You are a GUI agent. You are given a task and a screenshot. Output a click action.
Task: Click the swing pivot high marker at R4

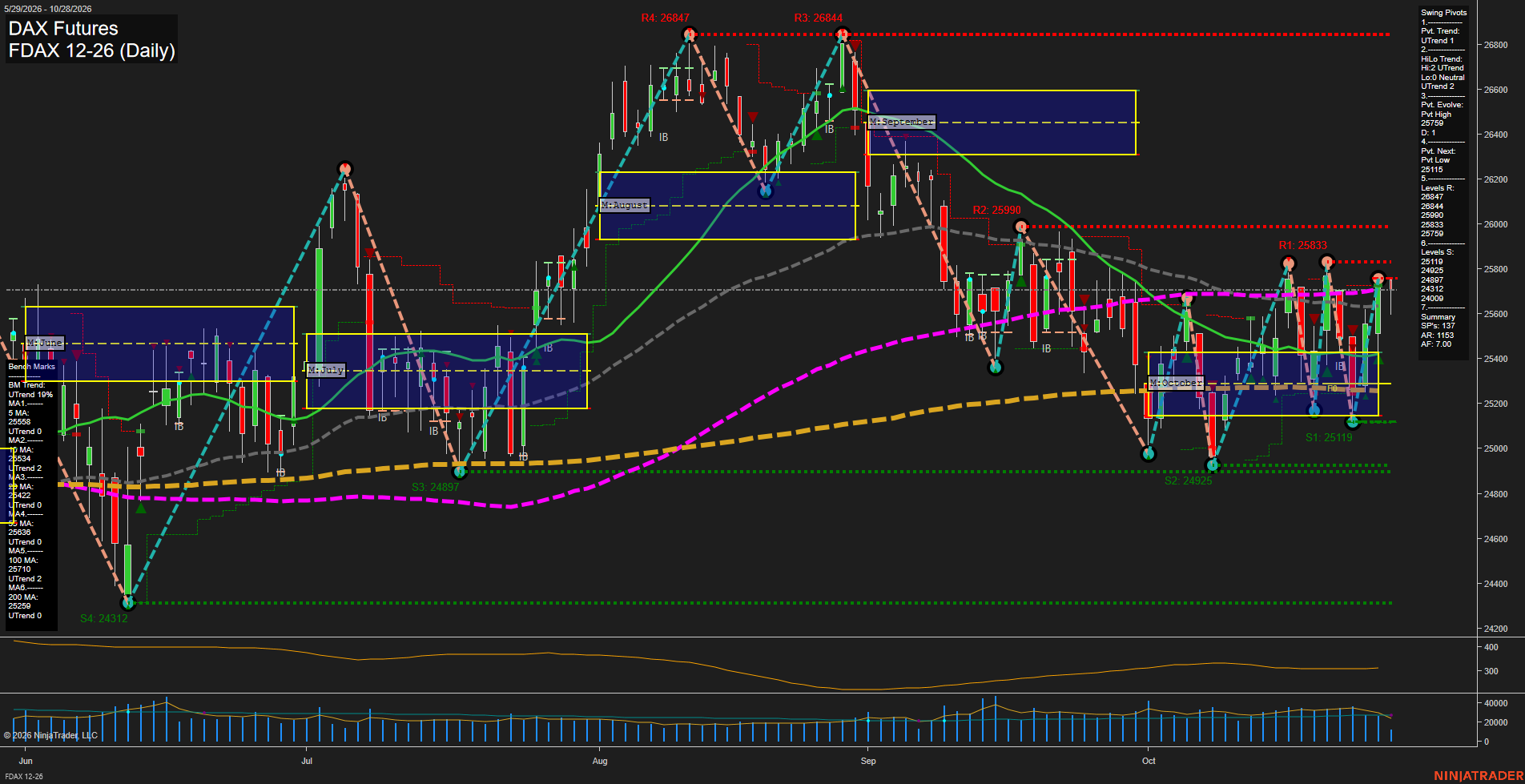pos(689,34)
